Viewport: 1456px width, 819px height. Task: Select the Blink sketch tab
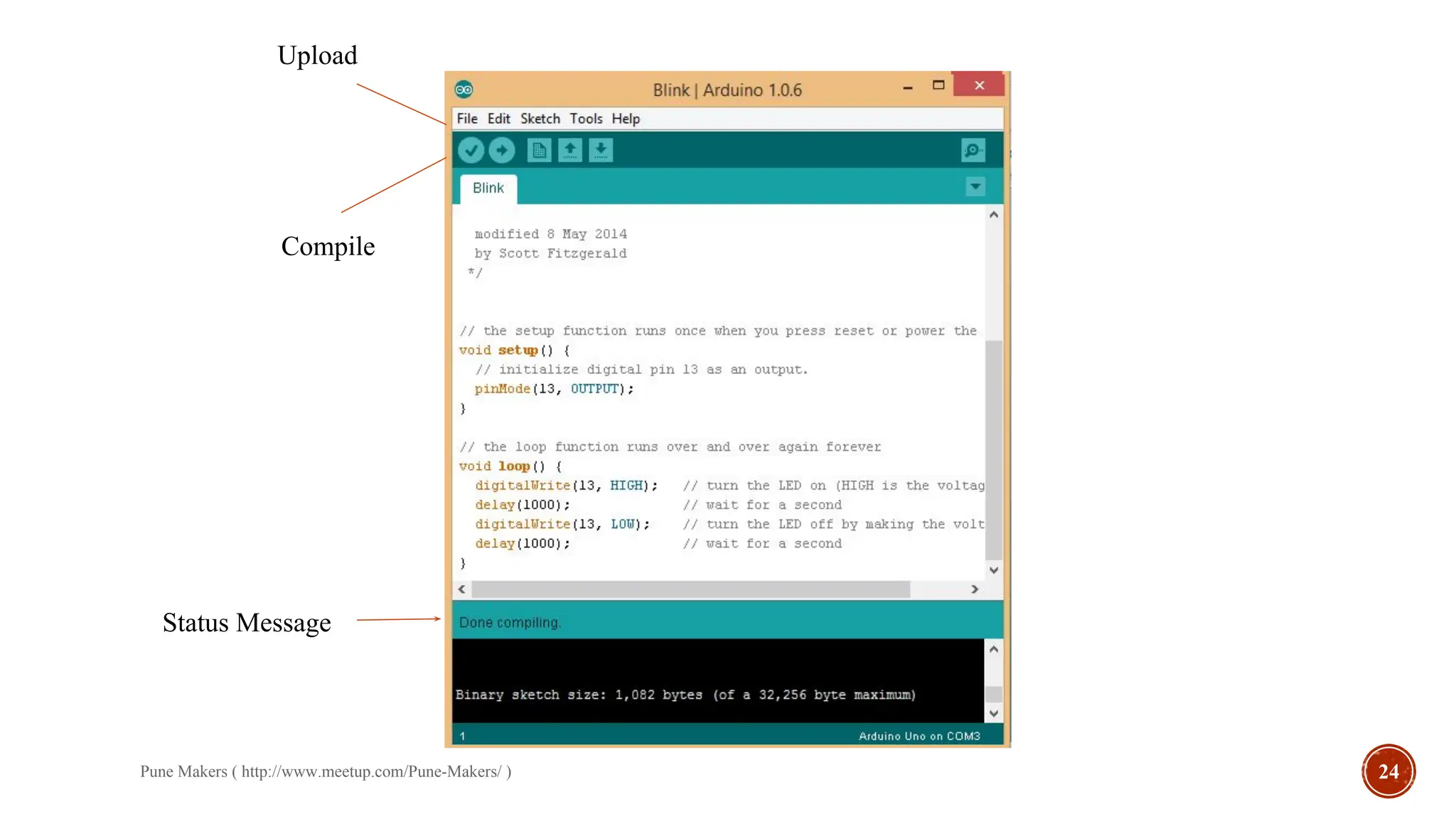tap(488, 188)
